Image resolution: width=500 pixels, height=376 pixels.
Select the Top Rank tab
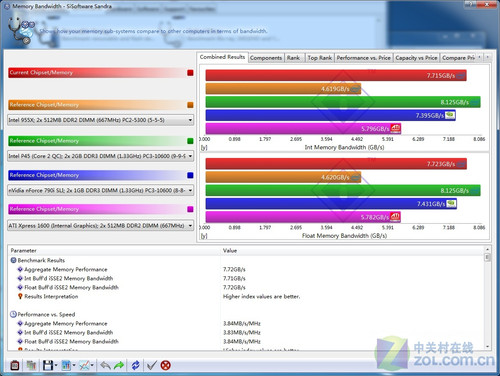click(319, 58)
